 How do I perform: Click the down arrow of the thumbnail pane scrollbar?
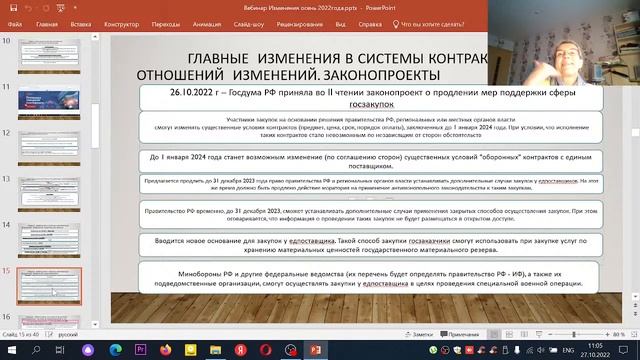95,324
